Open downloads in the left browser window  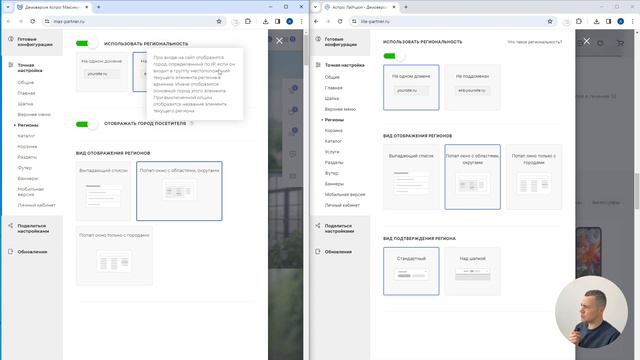pyautogui.click(x=265, y=21)
